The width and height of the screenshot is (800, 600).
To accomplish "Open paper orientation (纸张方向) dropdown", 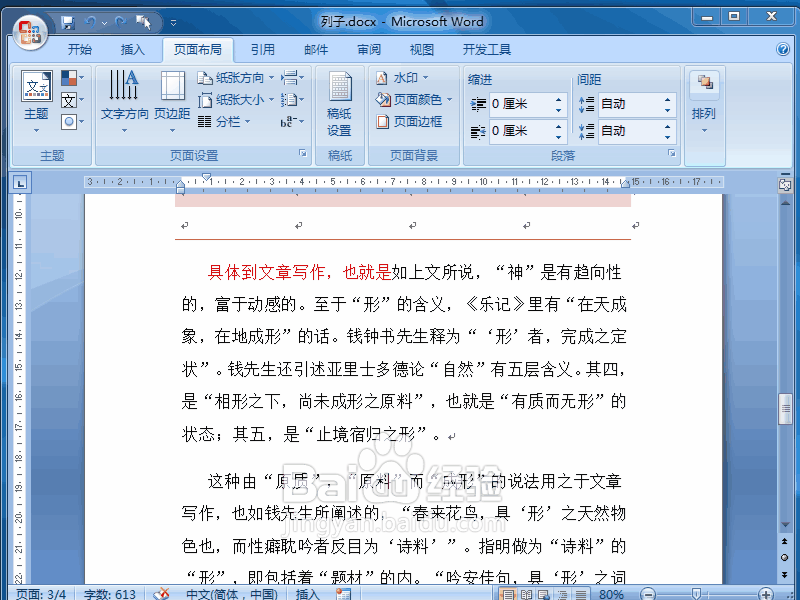I will coord(236,78).
